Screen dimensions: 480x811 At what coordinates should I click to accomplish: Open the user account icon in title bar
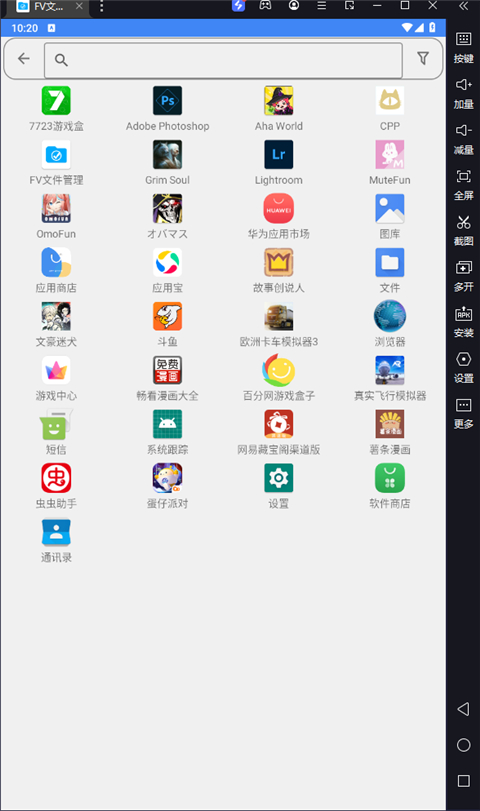pyautogui.click(x=294, y=6)
